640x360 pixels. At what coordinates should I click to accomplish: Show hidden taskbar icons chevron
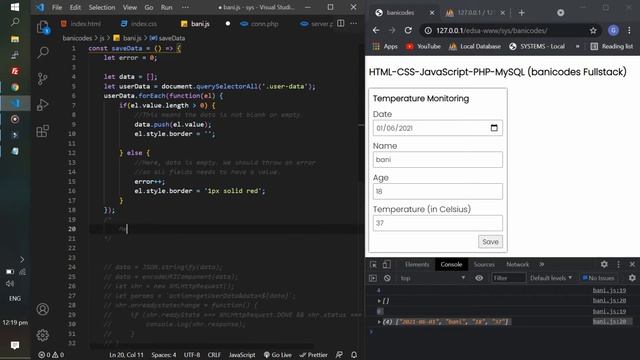point(22,259)
